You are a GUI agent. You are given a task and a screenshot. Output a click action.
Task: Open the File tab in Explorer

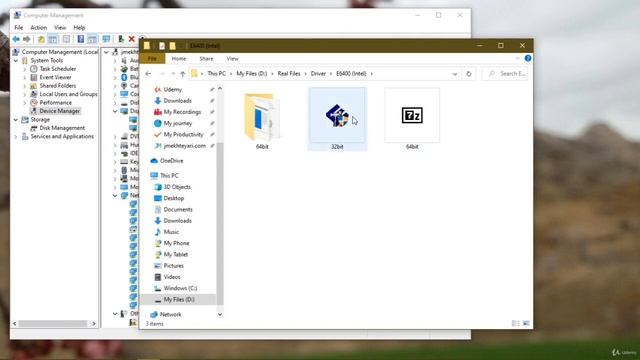[152, 59]
